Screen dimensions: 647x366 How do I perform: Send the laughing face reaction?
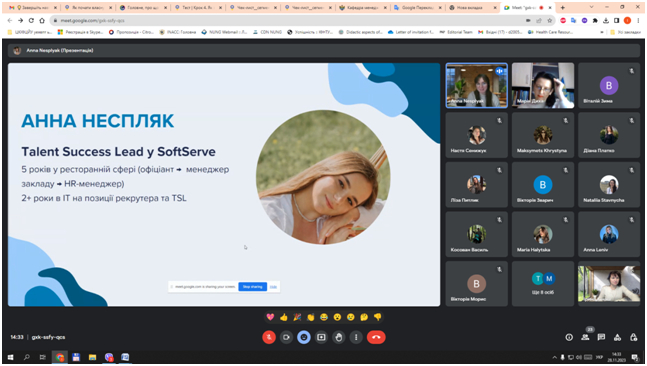pos(324,317)
